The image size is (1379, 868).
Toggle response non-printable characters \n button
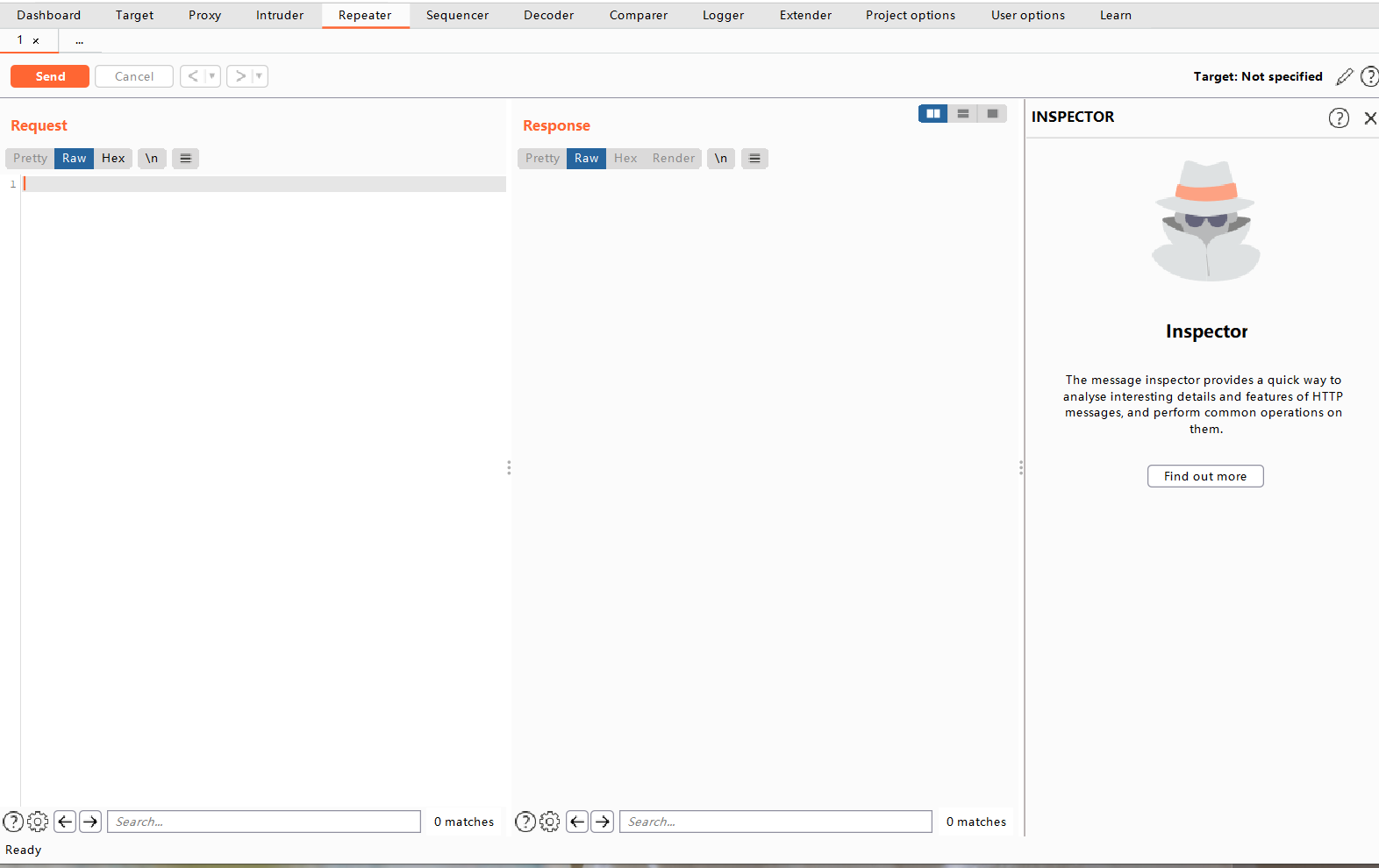pos(720,158)
